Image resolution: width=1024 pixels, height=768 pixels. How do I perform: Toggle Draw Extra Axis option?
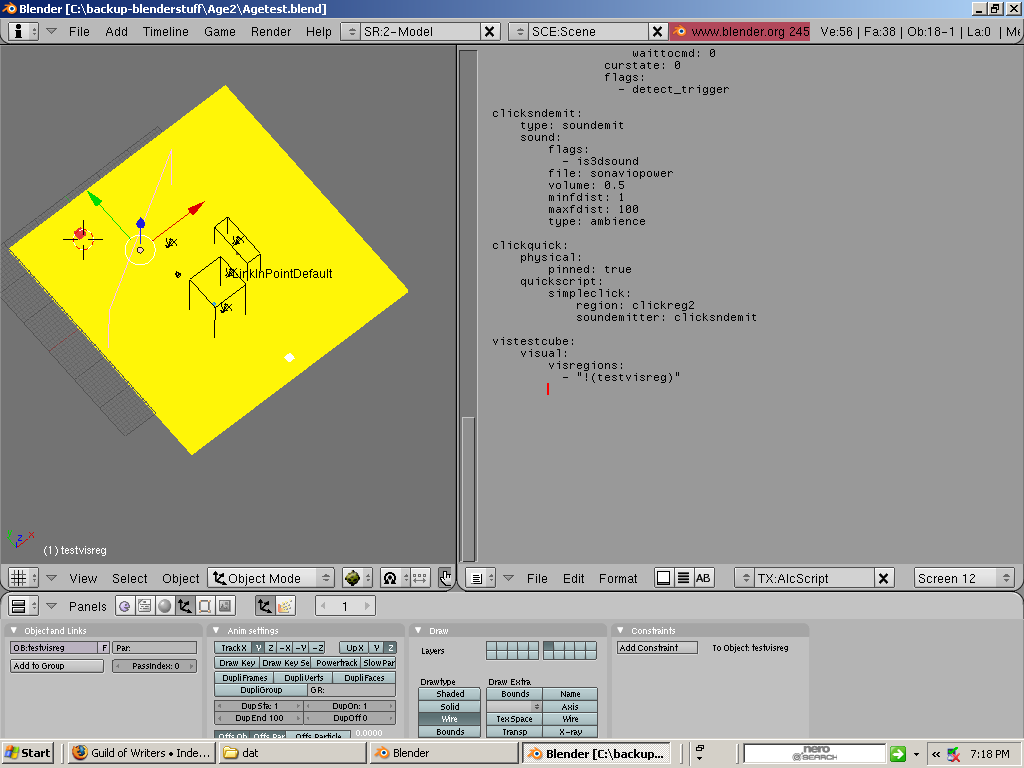(x=570, y=707)
